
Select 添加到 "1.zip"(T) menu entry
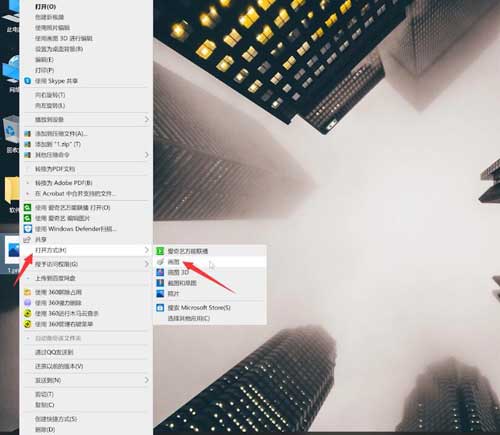click(x=58, y=144)
